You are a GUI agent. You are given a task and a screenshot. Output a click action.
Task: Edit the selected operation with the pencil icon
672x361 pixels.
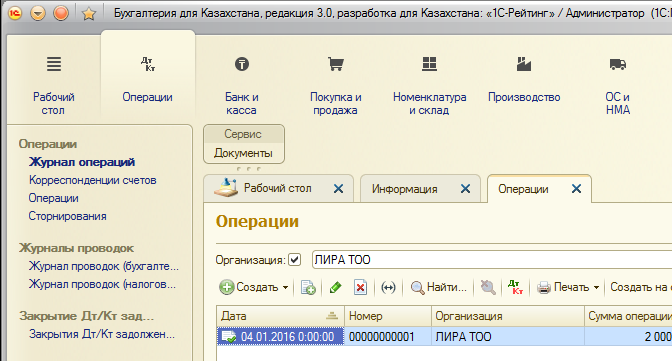pos(336,287)
